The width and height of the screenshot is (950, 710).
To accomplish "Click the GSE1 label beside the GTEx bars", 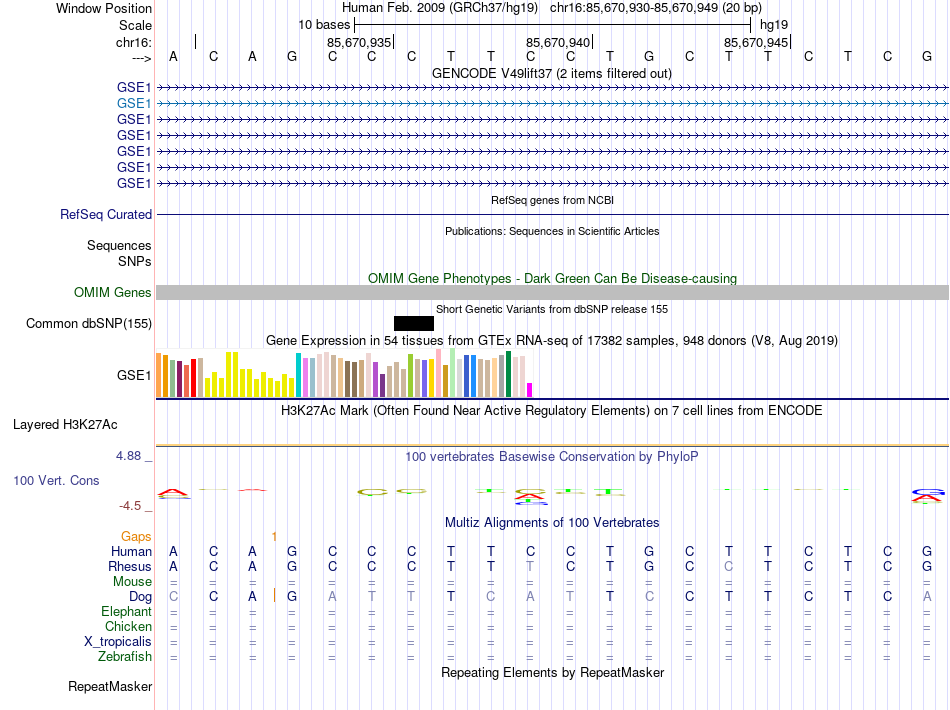I will [x=134, y=376].
